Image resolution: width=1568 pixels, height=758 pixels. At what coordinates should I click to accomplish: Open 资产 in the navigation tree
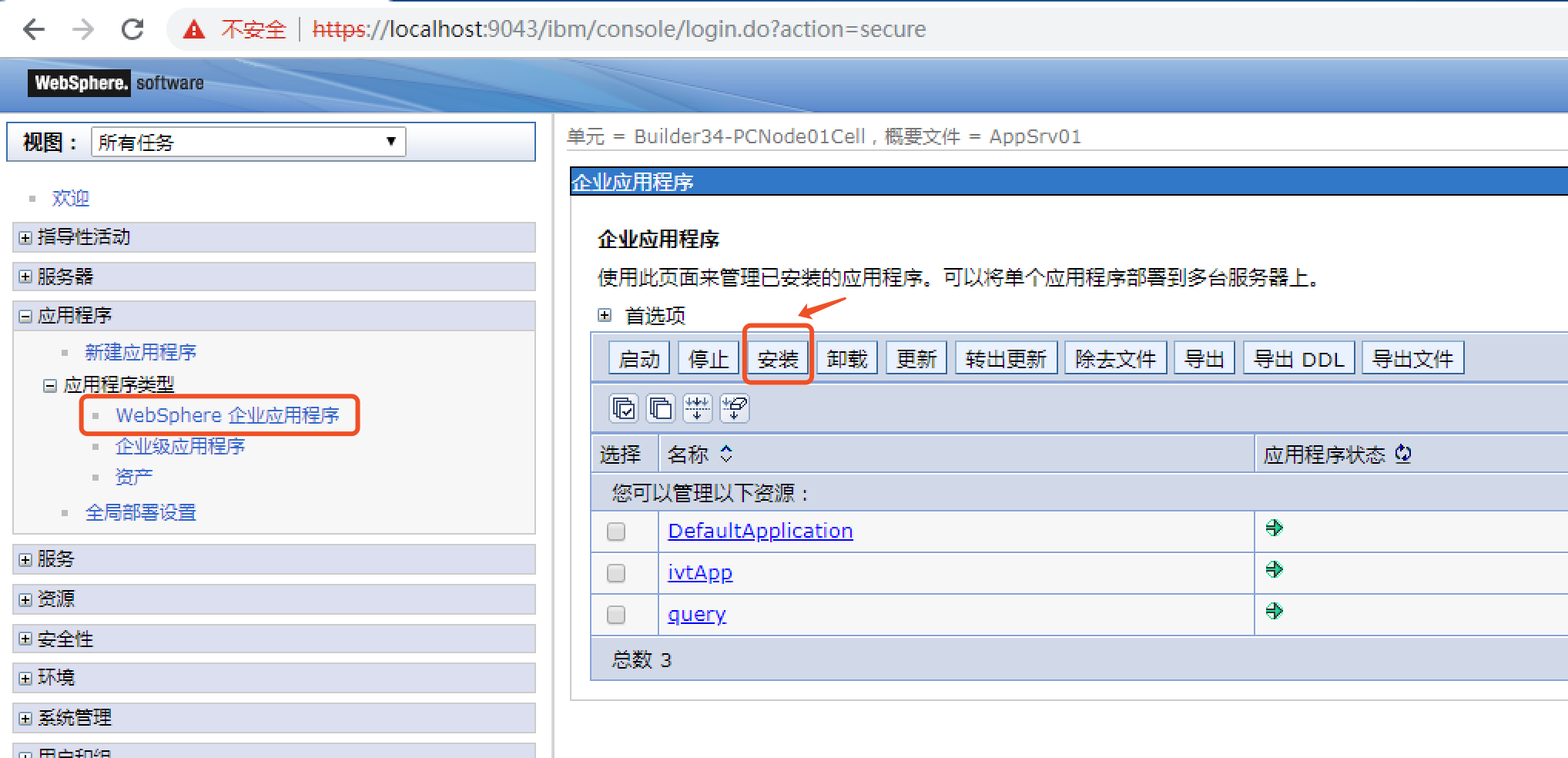[134, 477]
